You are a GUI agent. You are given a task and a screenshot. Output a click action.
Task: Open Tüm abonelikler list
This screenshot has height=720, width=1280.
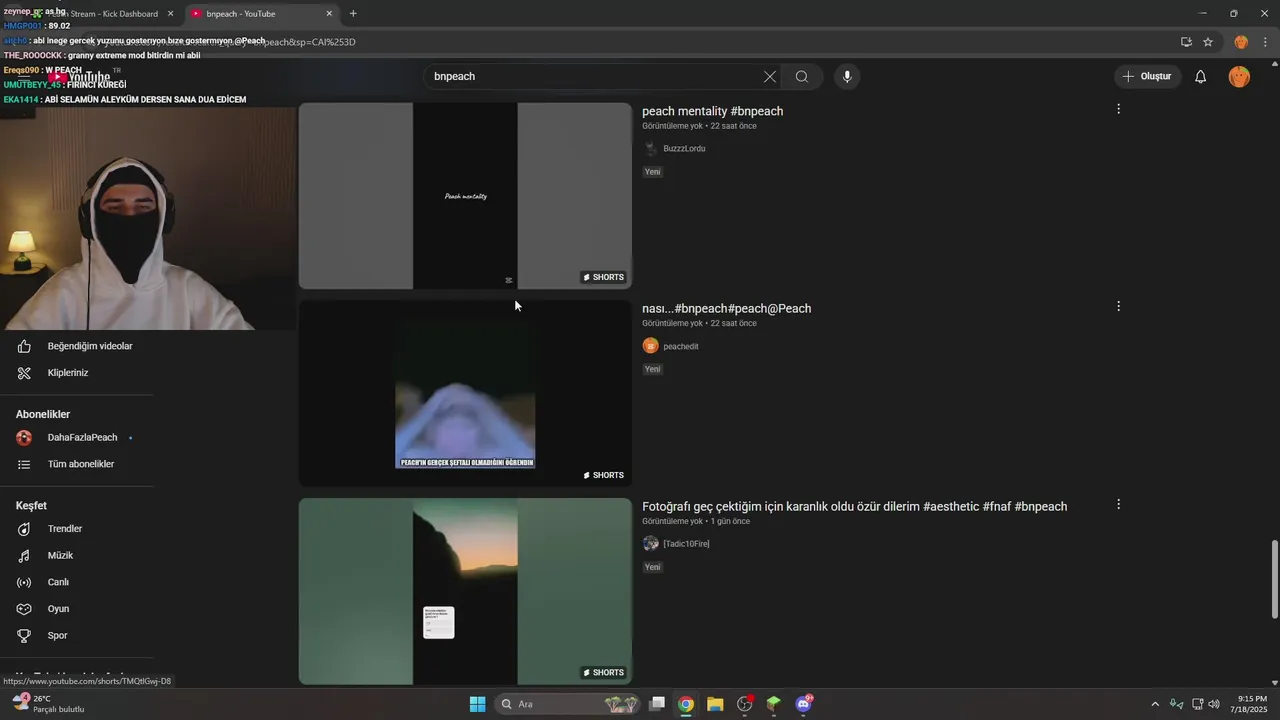click(76, 464)
